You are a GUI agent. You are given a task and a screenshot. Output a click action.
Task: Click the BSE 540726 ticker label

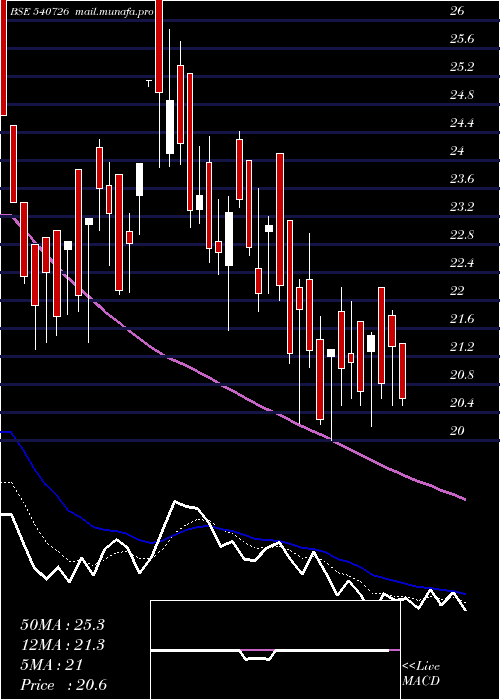coord(39,12)
